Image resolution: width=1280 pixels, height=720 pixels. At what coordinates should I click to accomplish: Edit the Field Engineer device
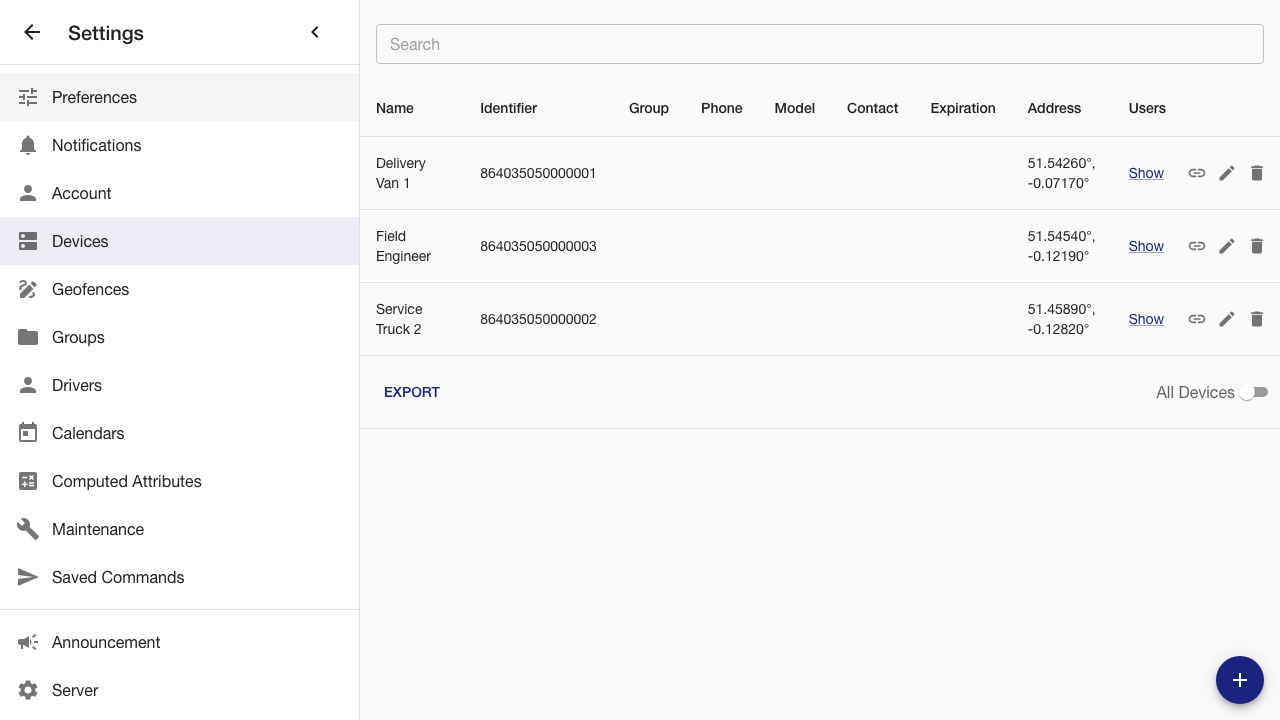pos(1227,246)
